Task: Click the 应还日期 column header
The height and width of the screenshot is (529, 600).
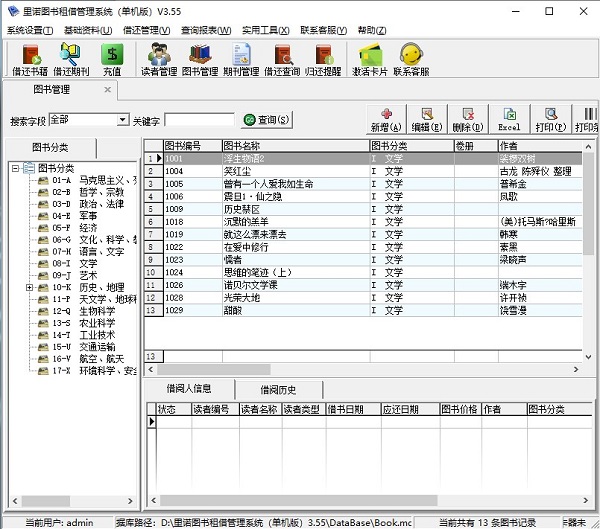Action: 410,409
